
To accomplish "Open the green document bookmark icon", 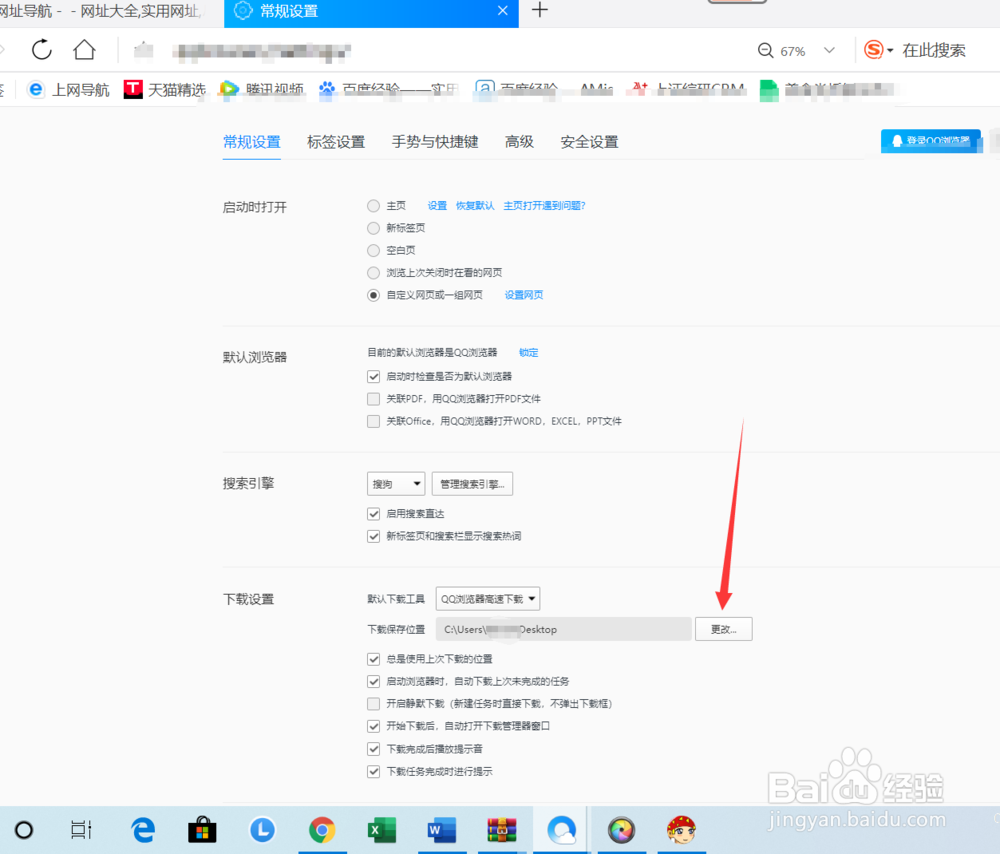I will pyautogui.click(x=769, y=91).
